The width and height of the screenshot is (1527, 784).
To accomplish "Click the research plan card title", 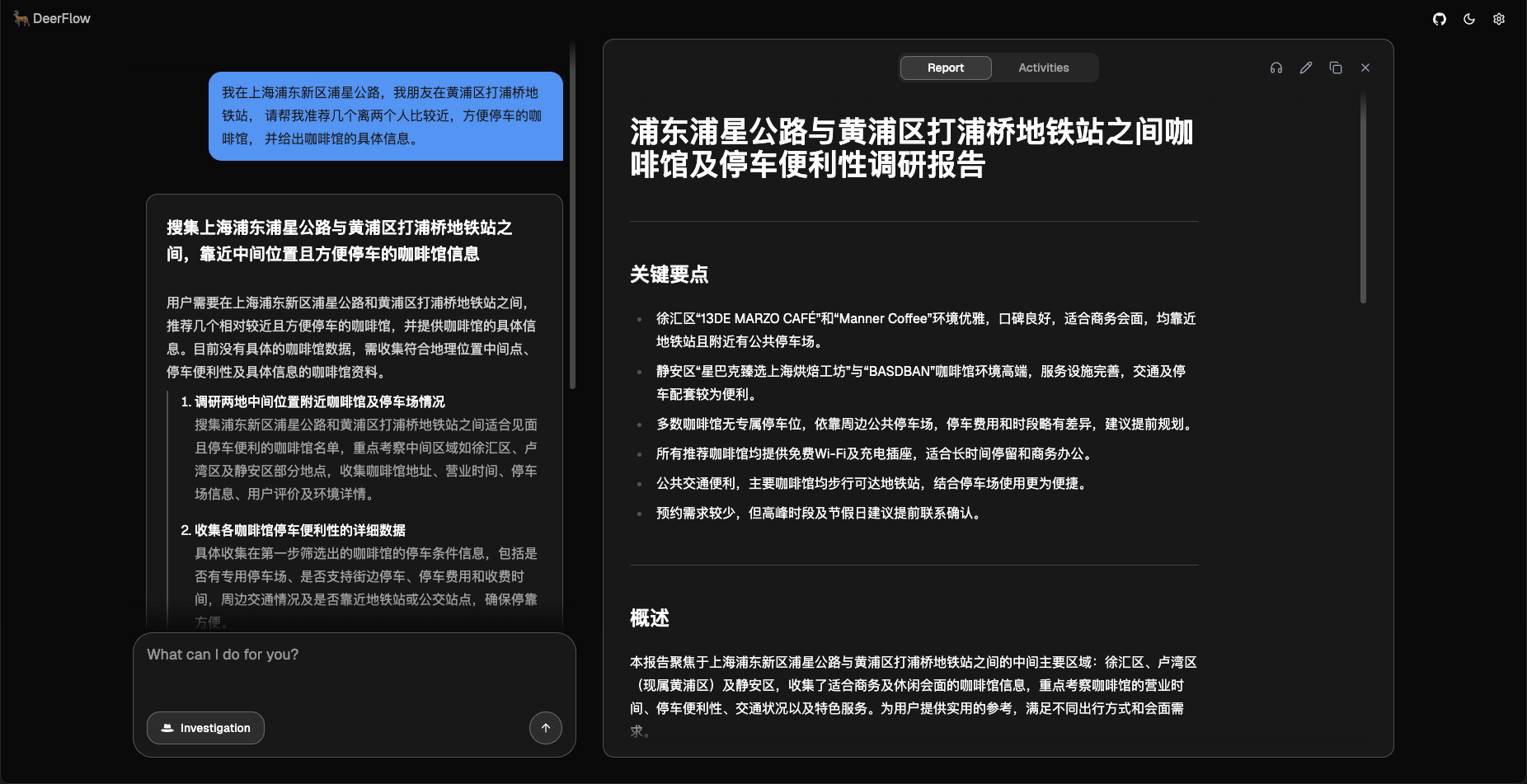I will click(339, 241).
